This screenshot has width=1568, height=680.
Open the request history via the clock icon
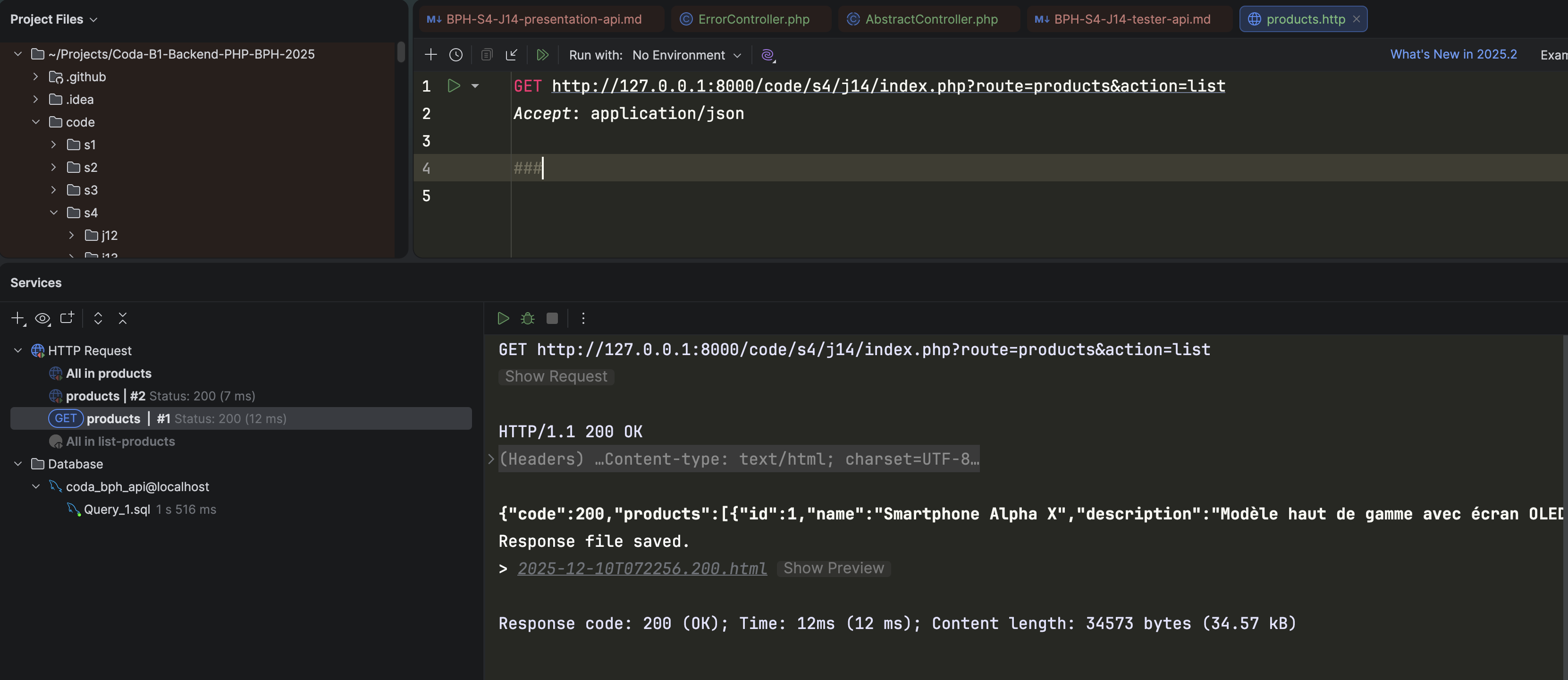(456, 55)
